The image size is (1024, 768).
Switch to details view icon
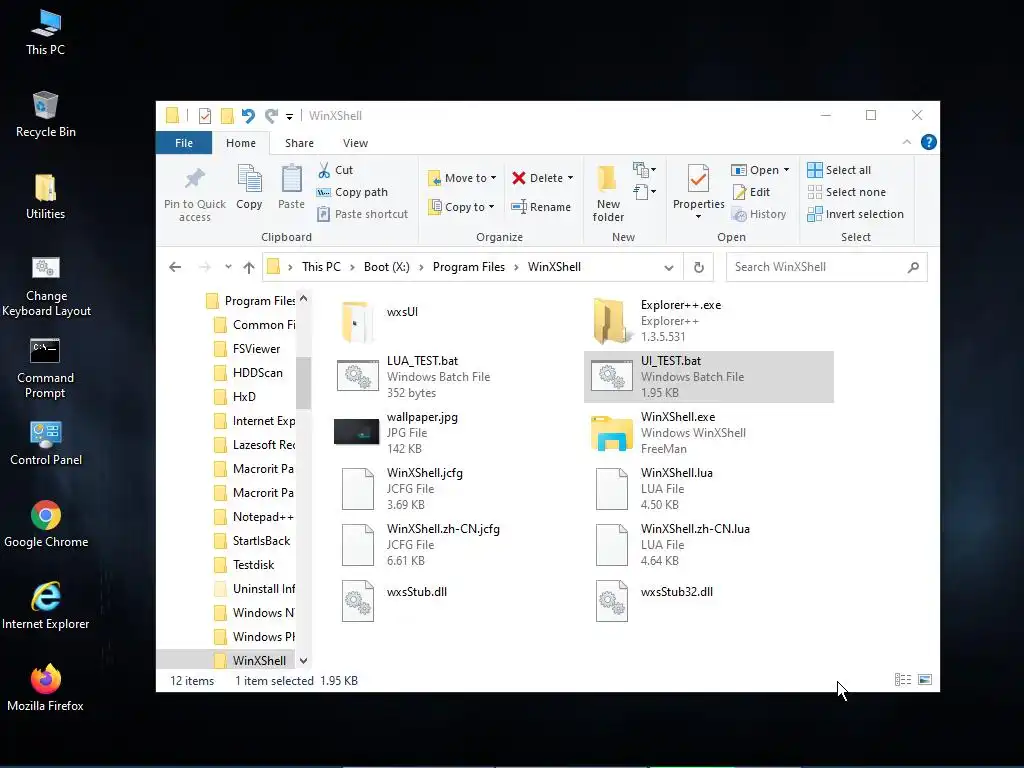[903, 680]
